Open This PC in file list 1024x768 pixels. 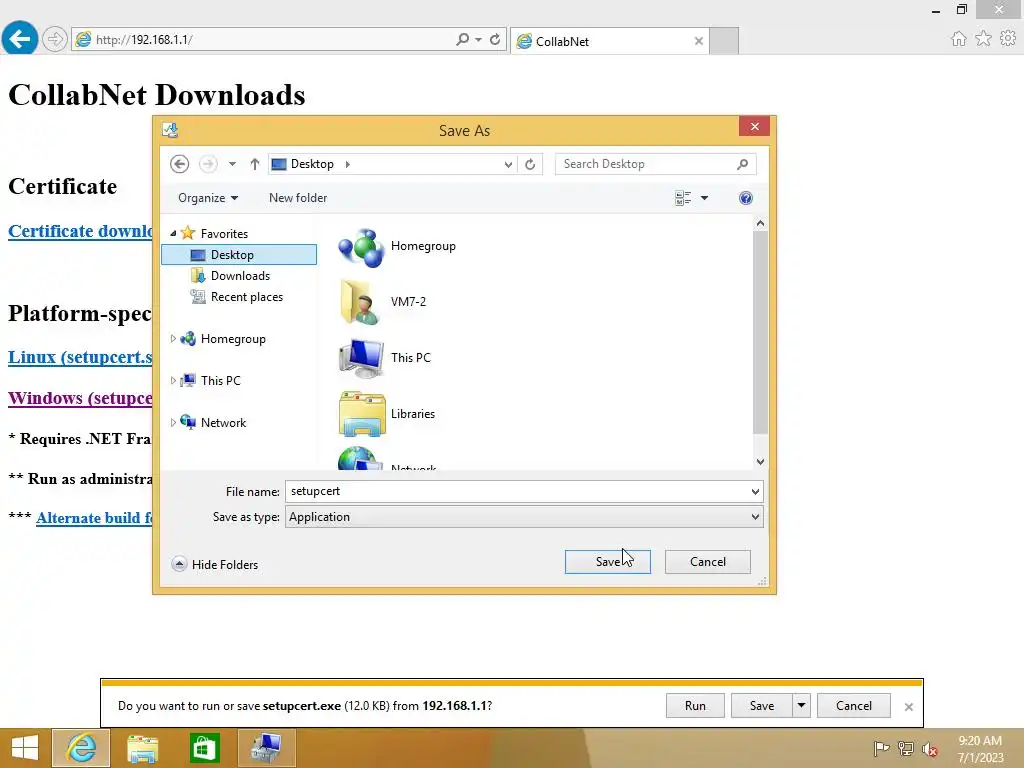coord(385,358)
